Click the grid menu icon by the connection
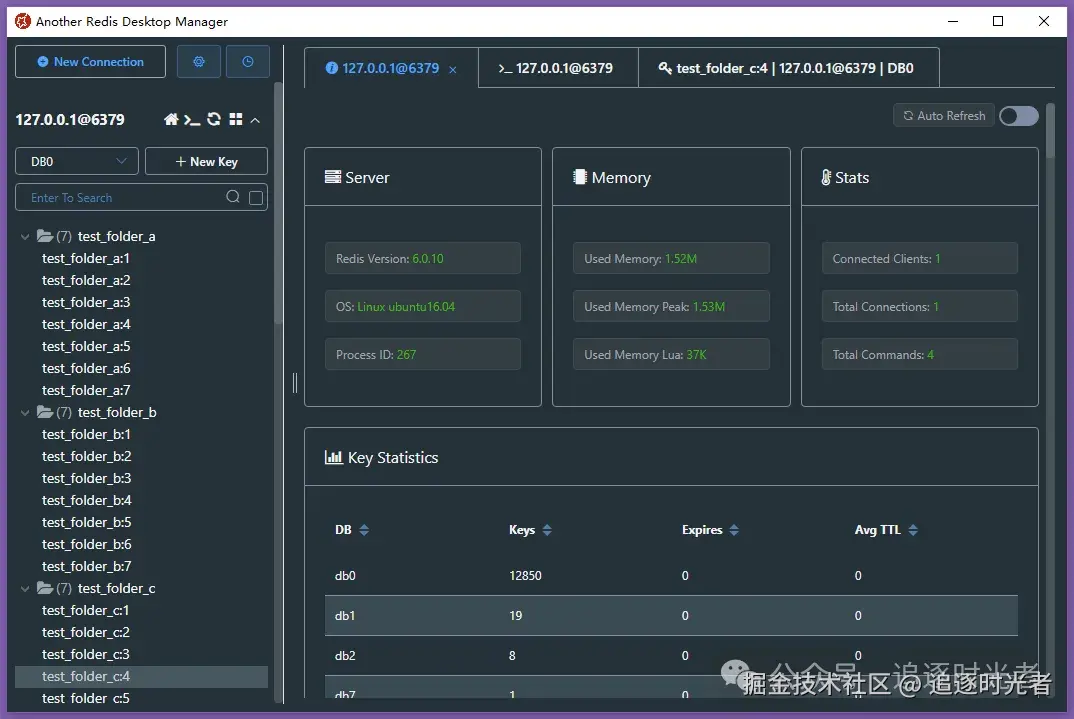 [x=236, y=119]
